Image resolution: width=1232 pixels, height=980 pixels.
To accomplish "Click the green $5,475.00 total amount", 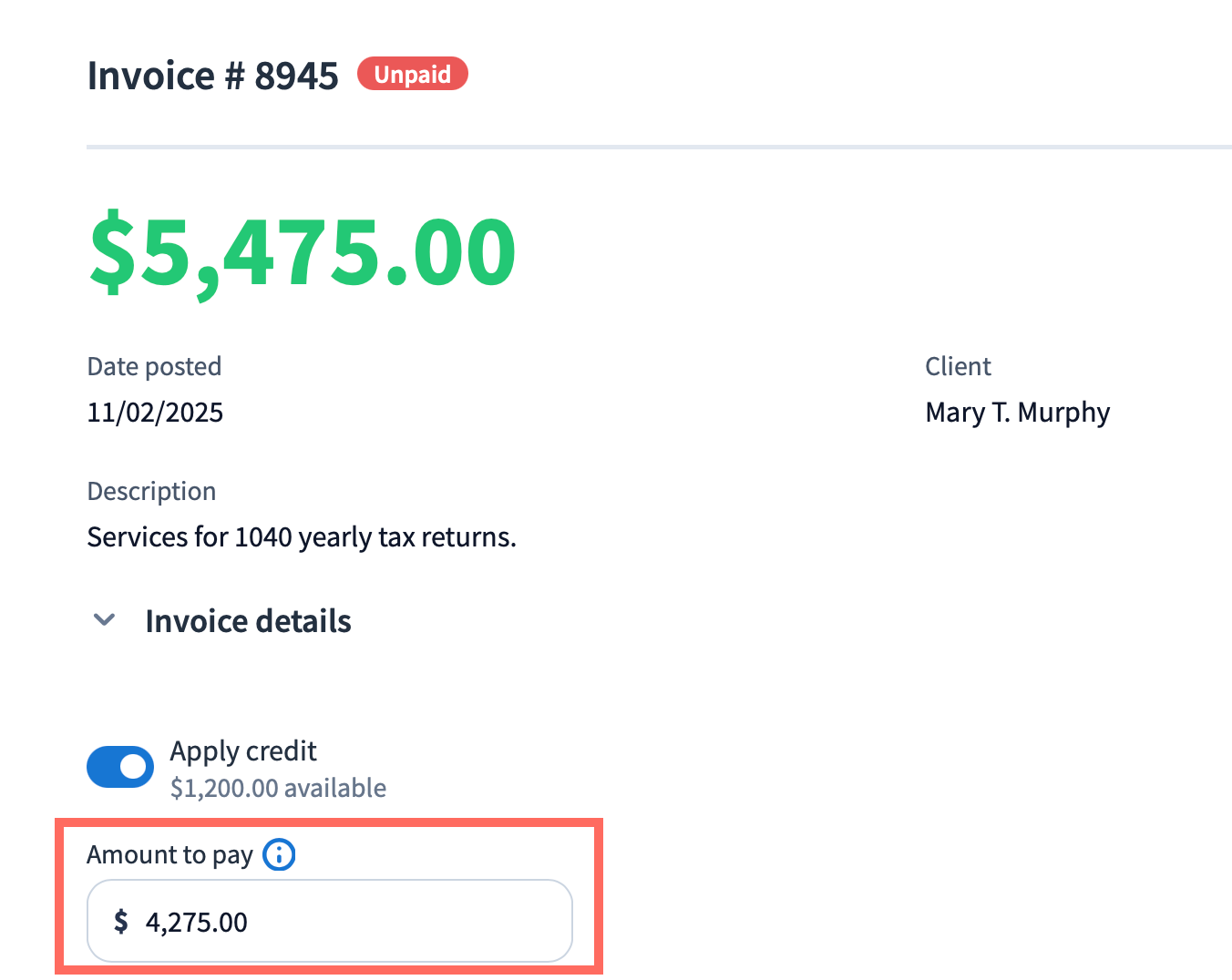I will (303, 252).
